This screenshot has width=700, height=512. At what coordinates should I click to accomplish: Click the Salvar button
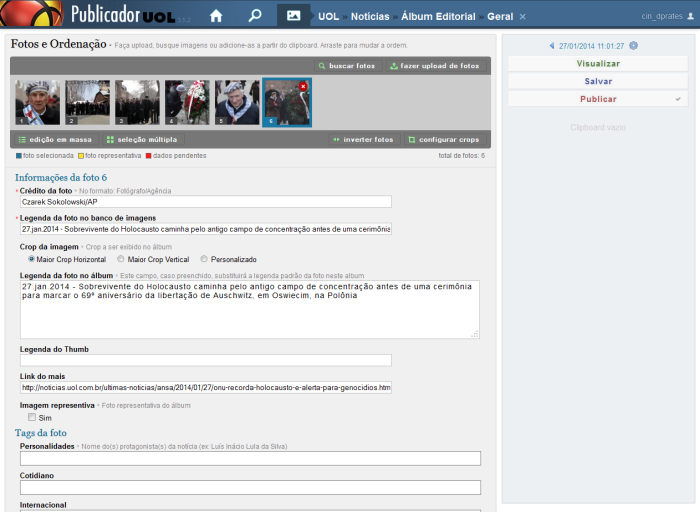click(x=598, y=81)
